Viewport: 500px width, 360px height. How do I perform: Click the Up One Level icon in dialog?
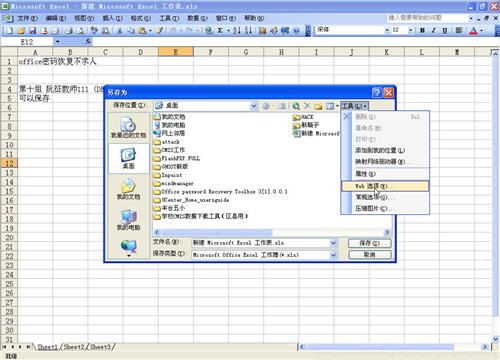(x=282, y=106)
